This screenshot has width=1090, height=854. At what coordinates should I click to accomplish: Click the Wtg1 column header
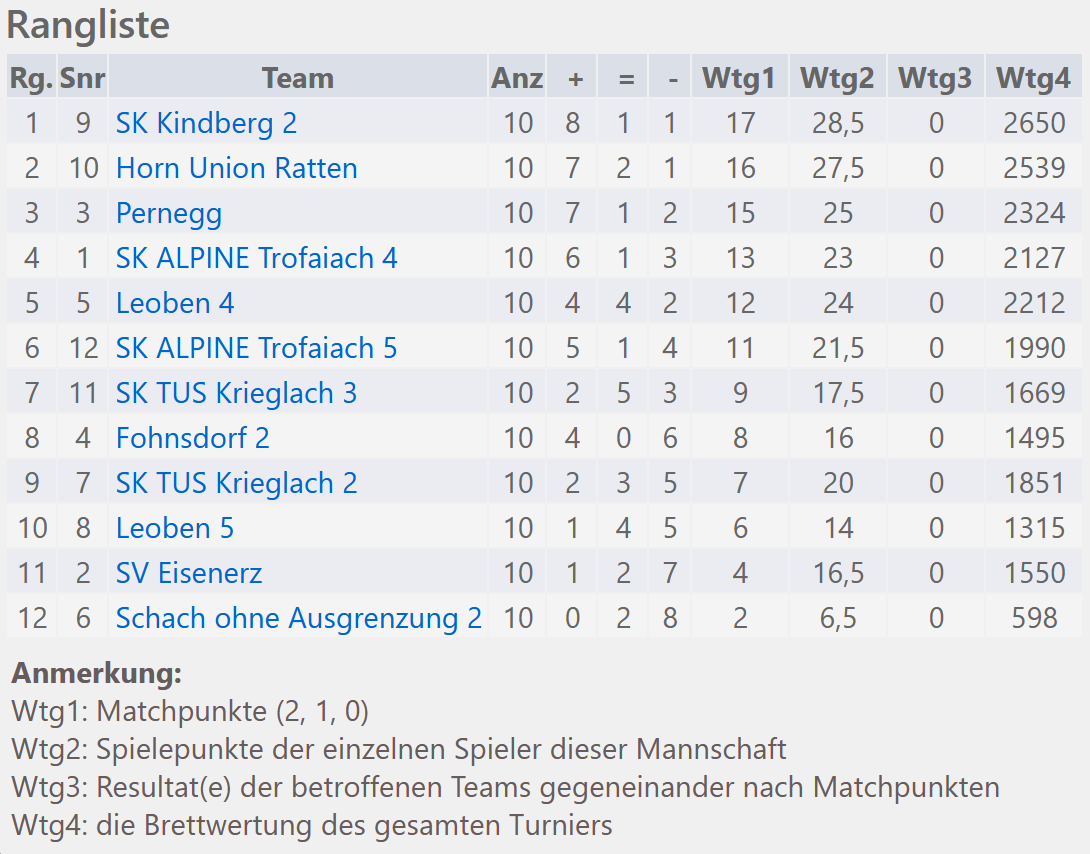click(739, 78)
